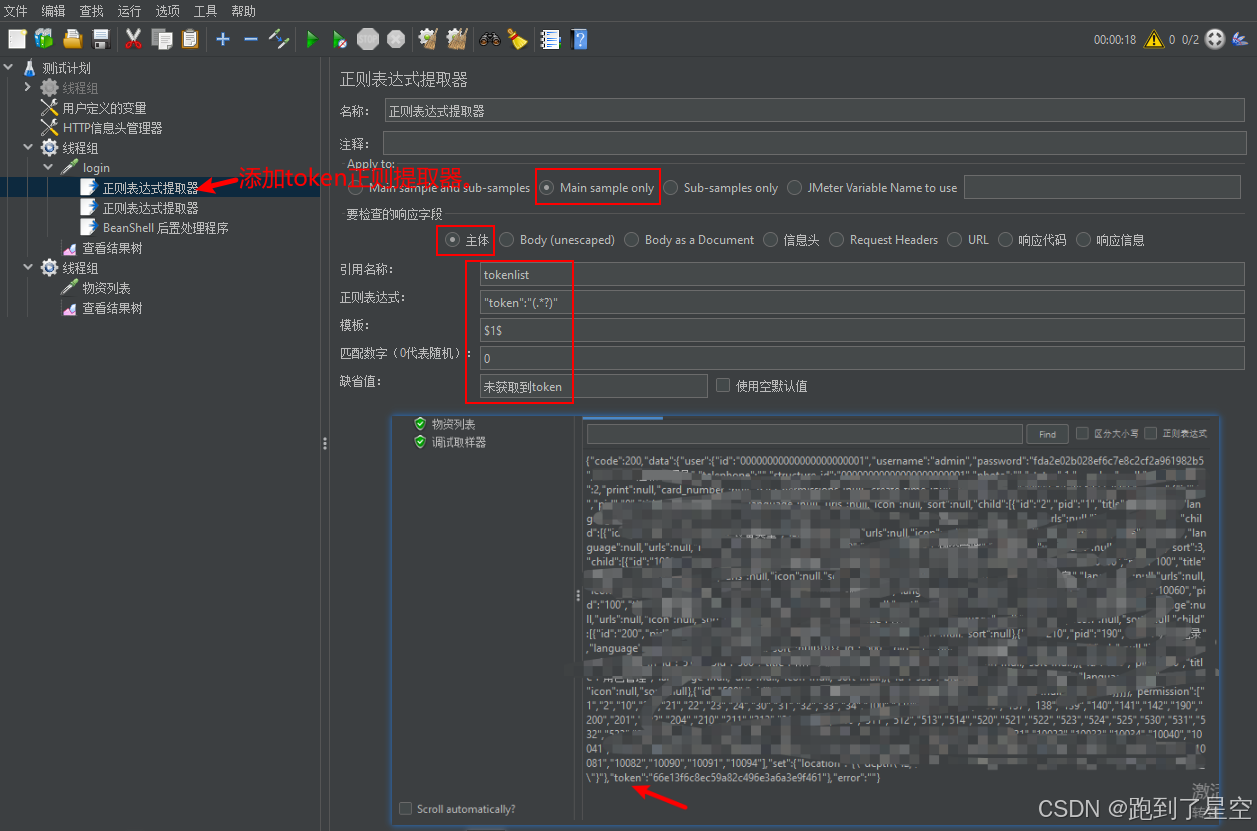Tick the 使用空默认值 checkbox
1257x831 pixels.
coord(724,386)
